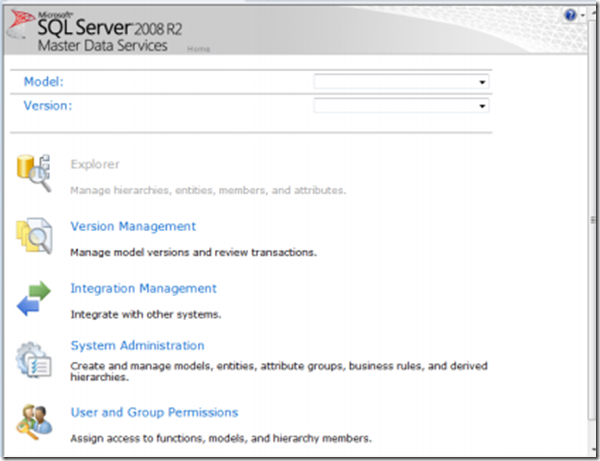
Task: Click the 'Manage model versions and review transactions' text
Action: tap(193, 252)
